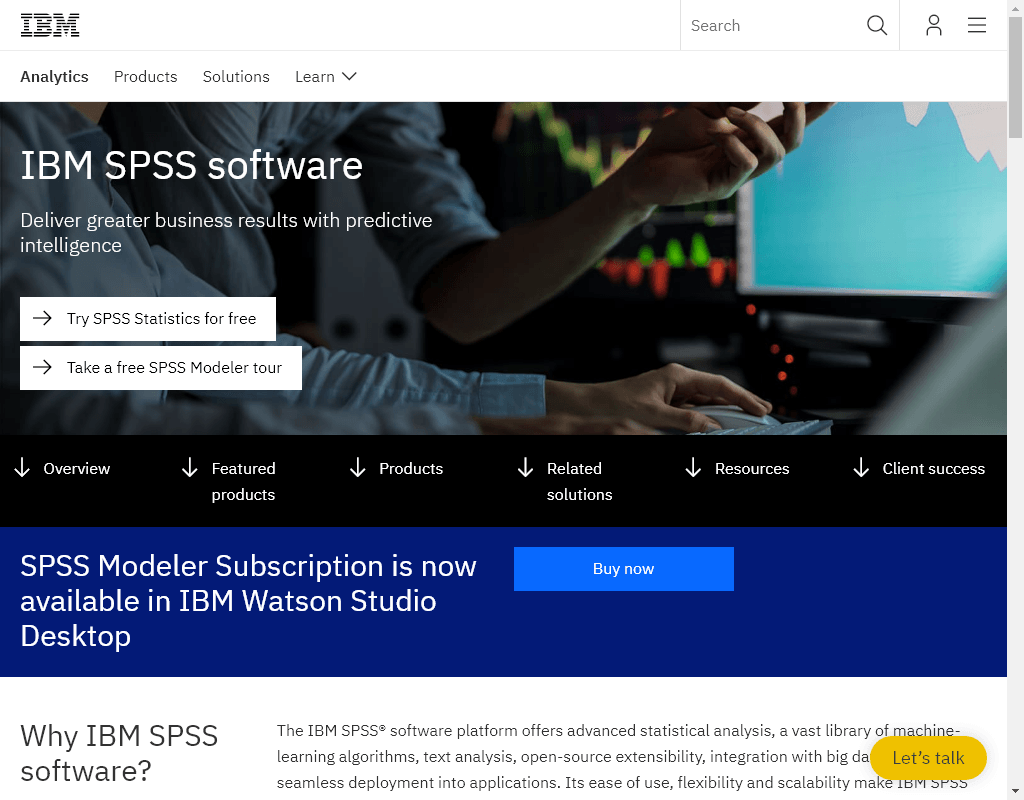Jump to Products section in black bar

click(x=411, y=468)
